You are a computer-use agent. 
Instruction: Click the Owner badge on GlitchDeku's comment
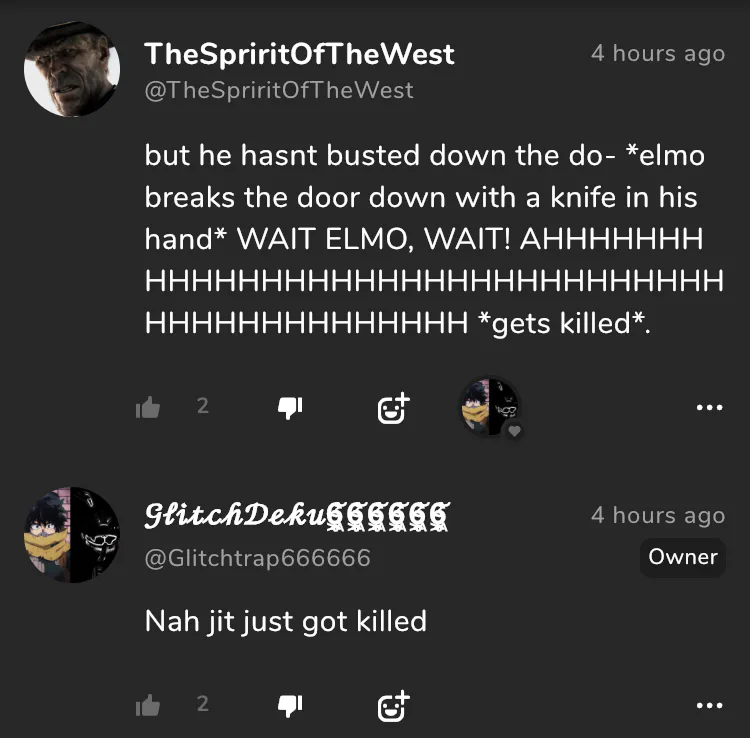click(682, 557)
